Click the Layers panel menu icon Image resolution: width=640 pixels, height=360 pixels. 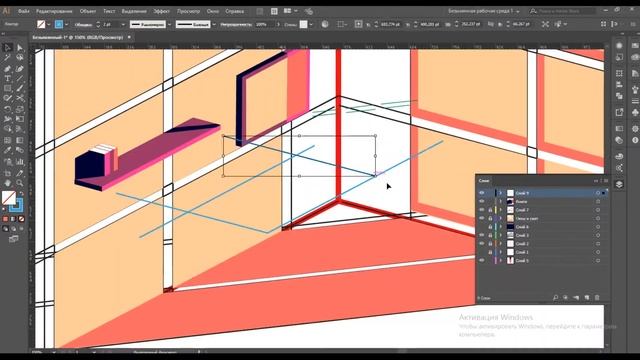(606, 180)
